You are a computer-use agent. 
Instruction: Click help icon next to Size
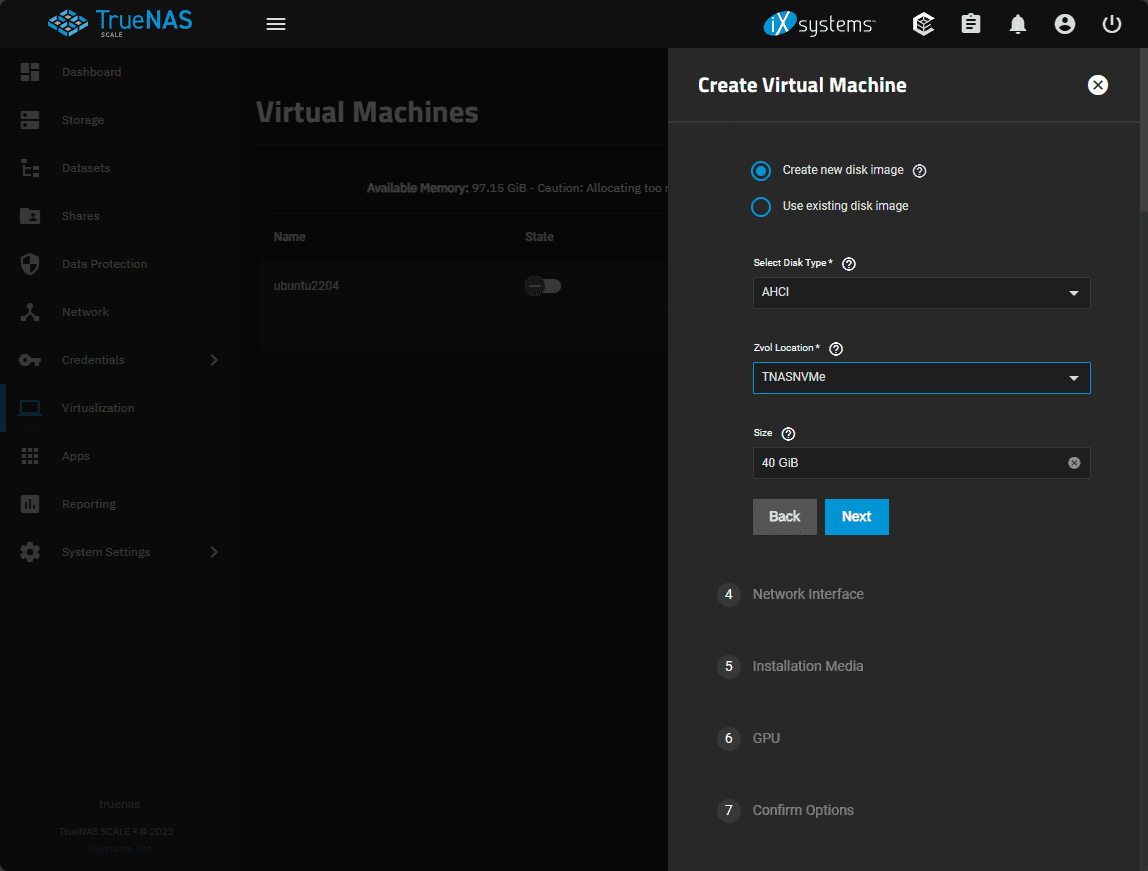pyautogui.click(x=788, y=434)
